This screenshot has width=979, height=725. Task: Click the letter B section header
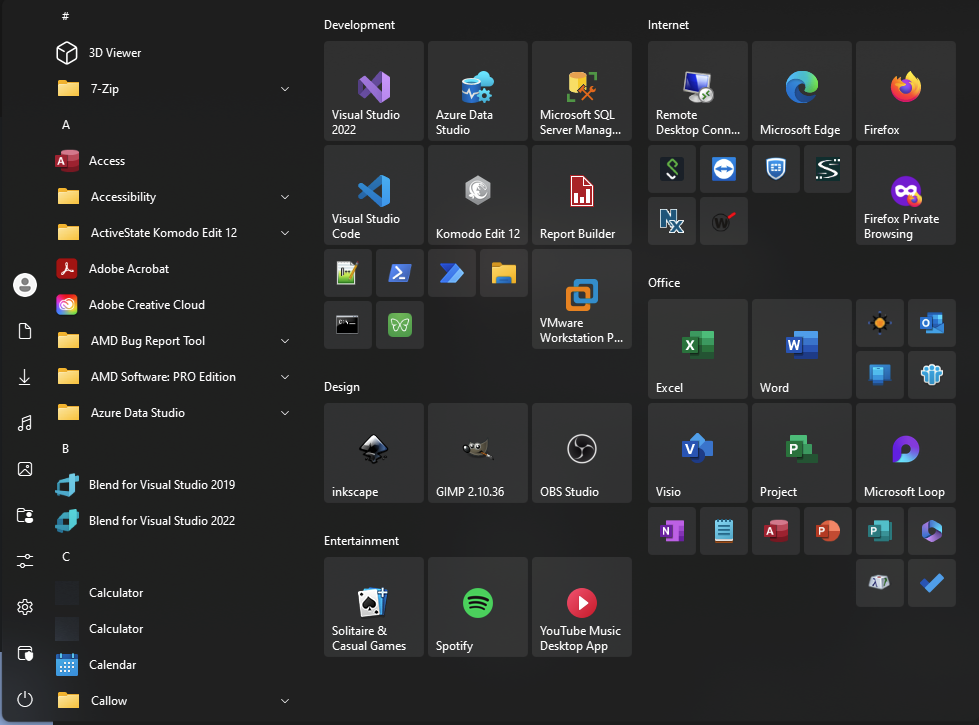(66, 449)
